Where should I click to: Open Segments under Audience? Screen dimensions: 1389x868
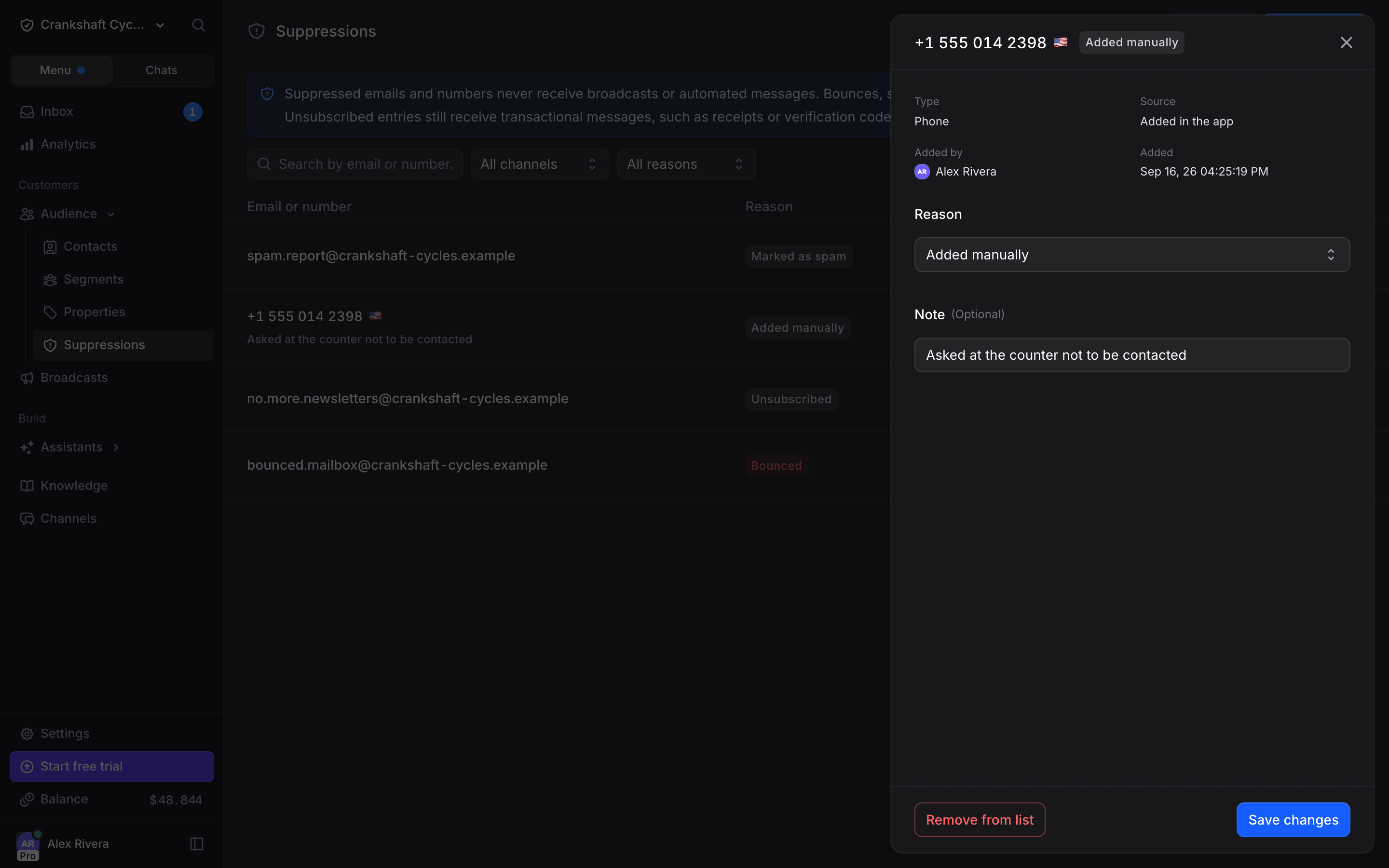123,280
